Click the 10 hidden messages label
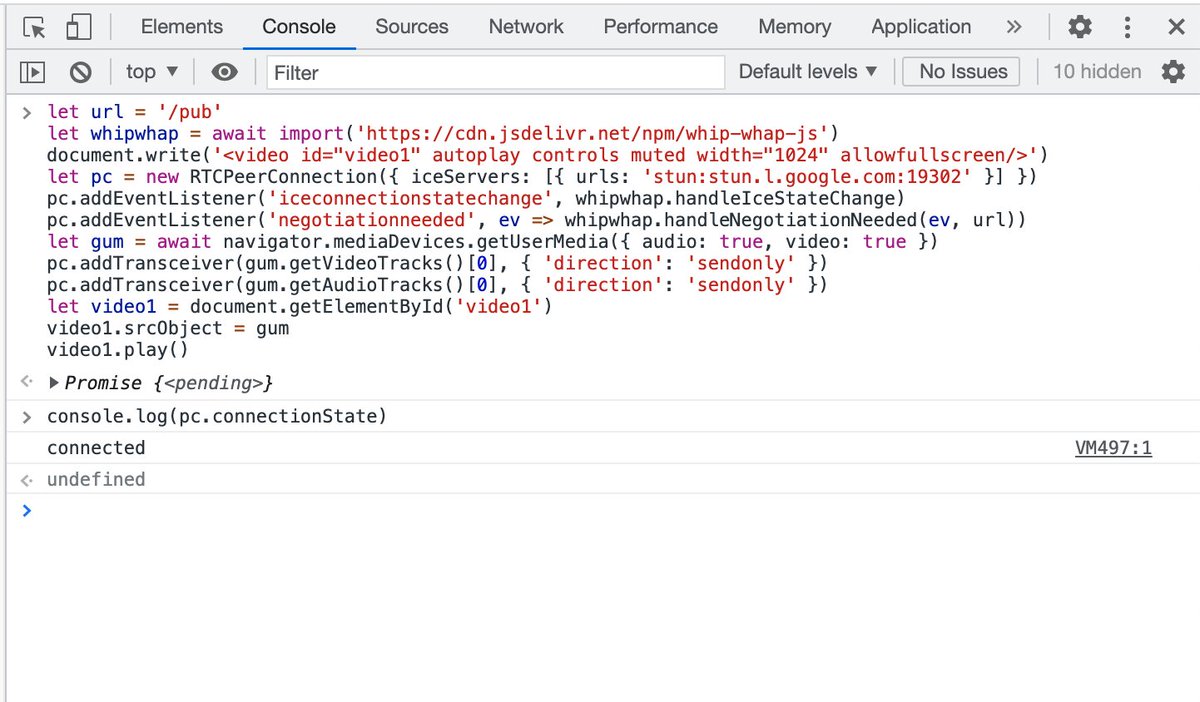This screenshot has height=702, width=1200. [1097, 71]
